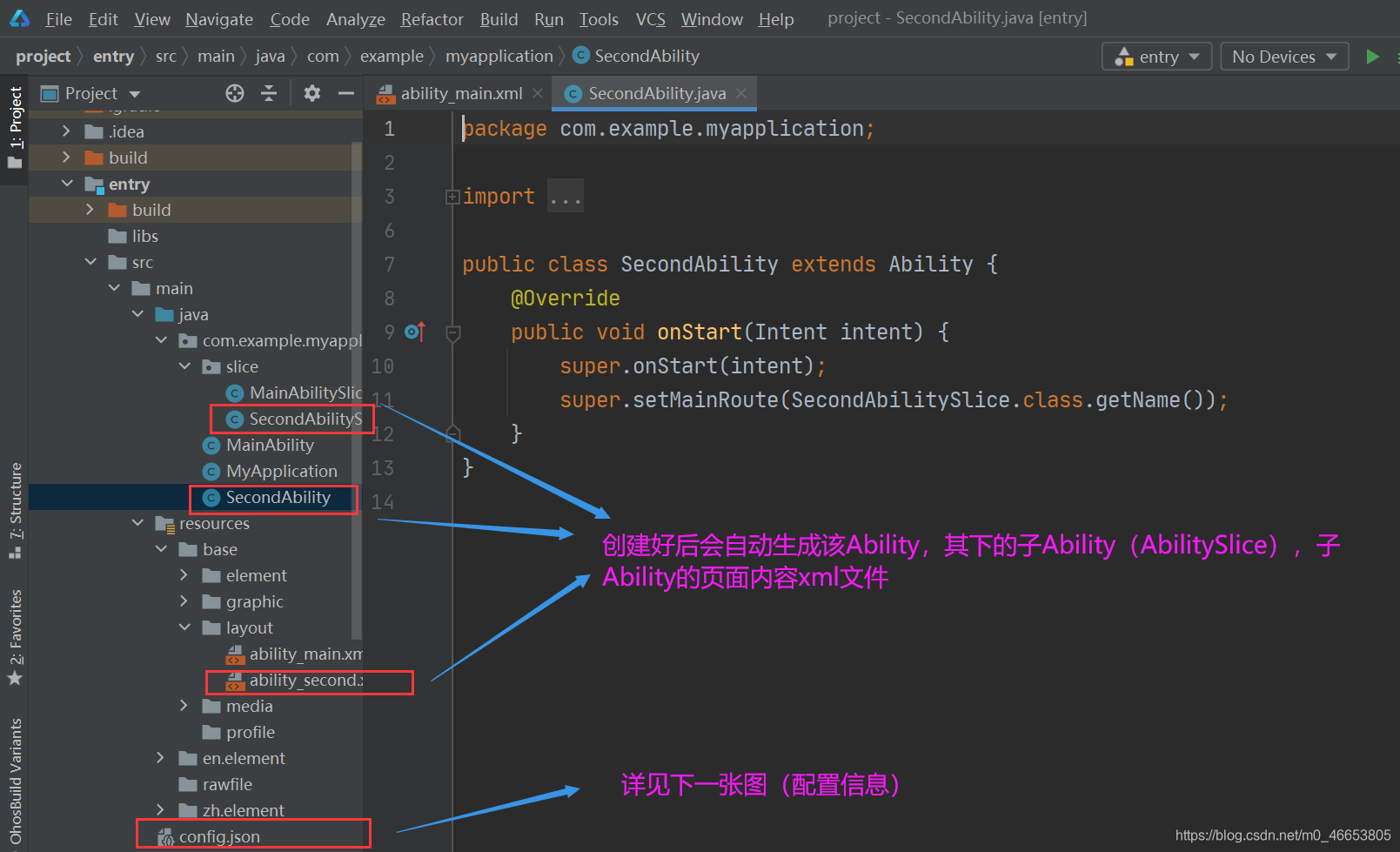Click the DevEco Studio app logo

click(19, 18)
